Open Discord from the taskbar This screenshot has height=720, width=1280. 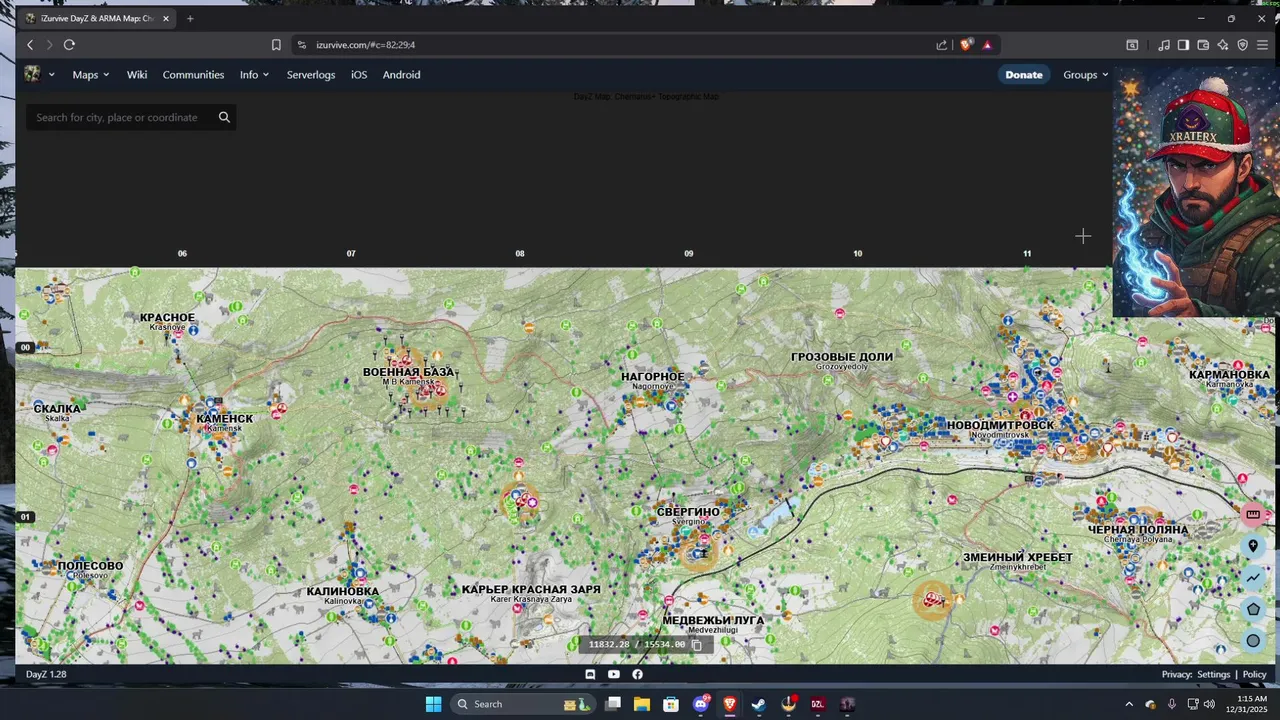pyautogui.click(x=701, y=704)
